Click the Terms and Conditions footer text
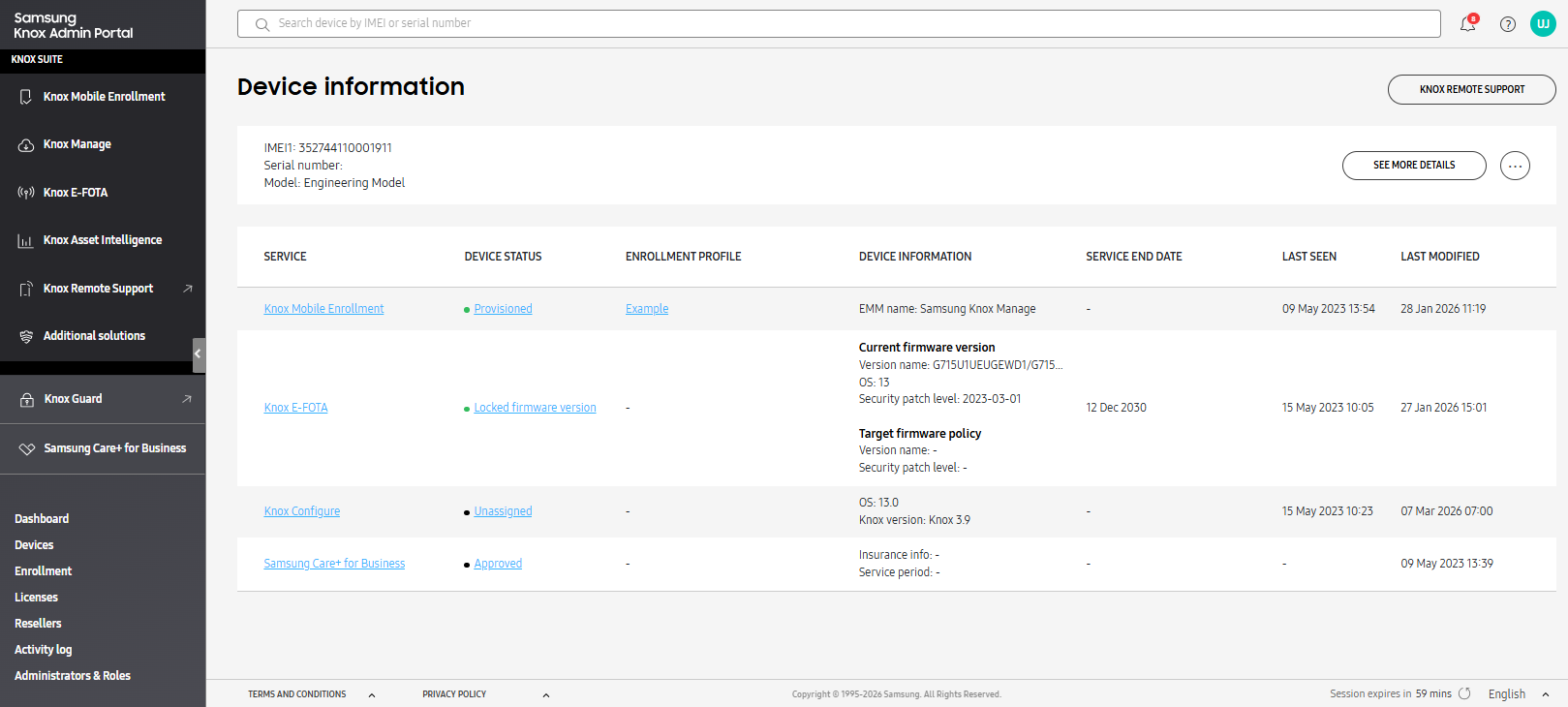The width and height of the screenshot is (1568, 707). click(x=296, y=694)
